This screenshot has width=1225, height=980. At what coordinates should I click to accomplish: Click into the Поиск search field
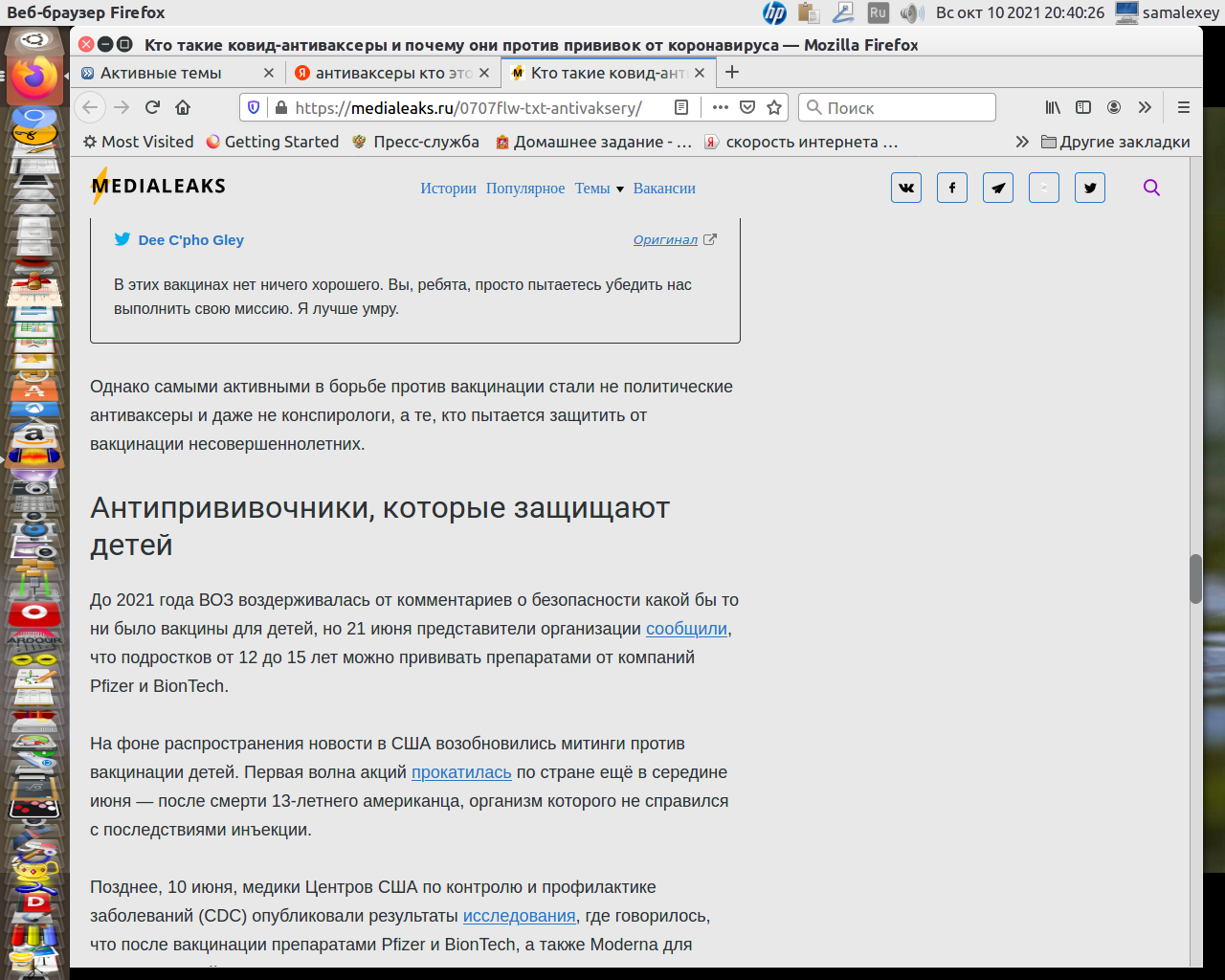897,107
